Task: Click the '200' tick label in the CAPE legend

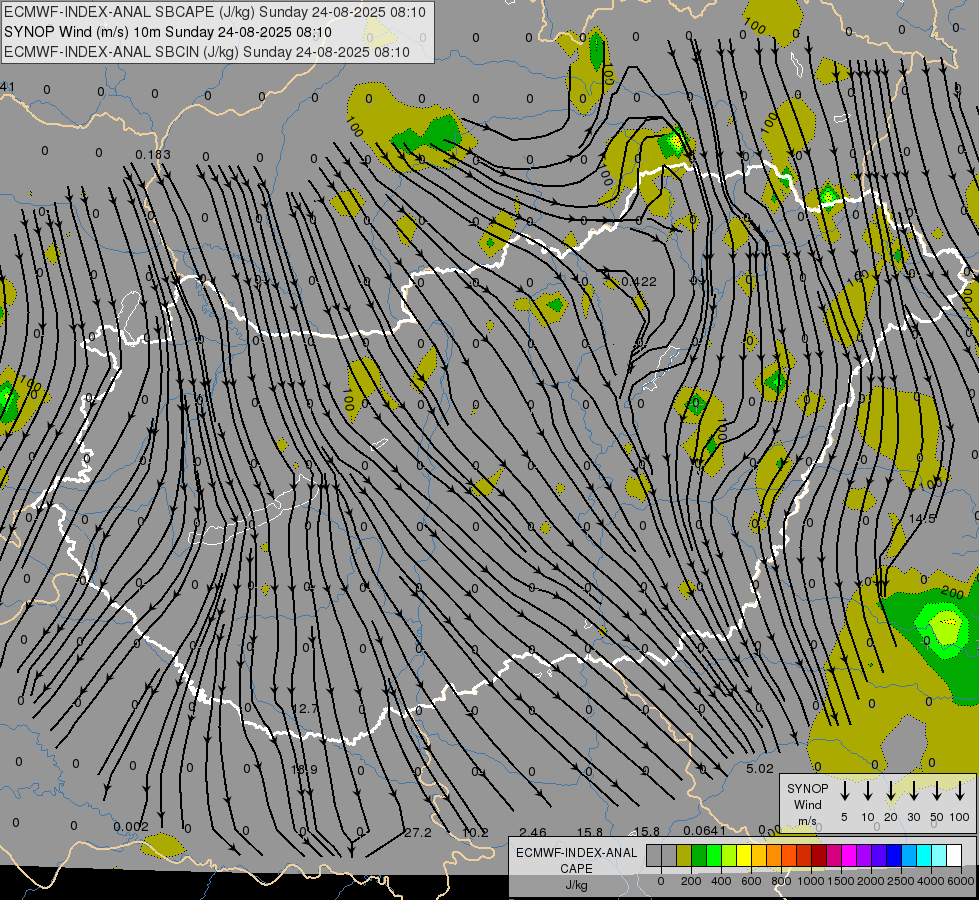Action: (691, 881)
